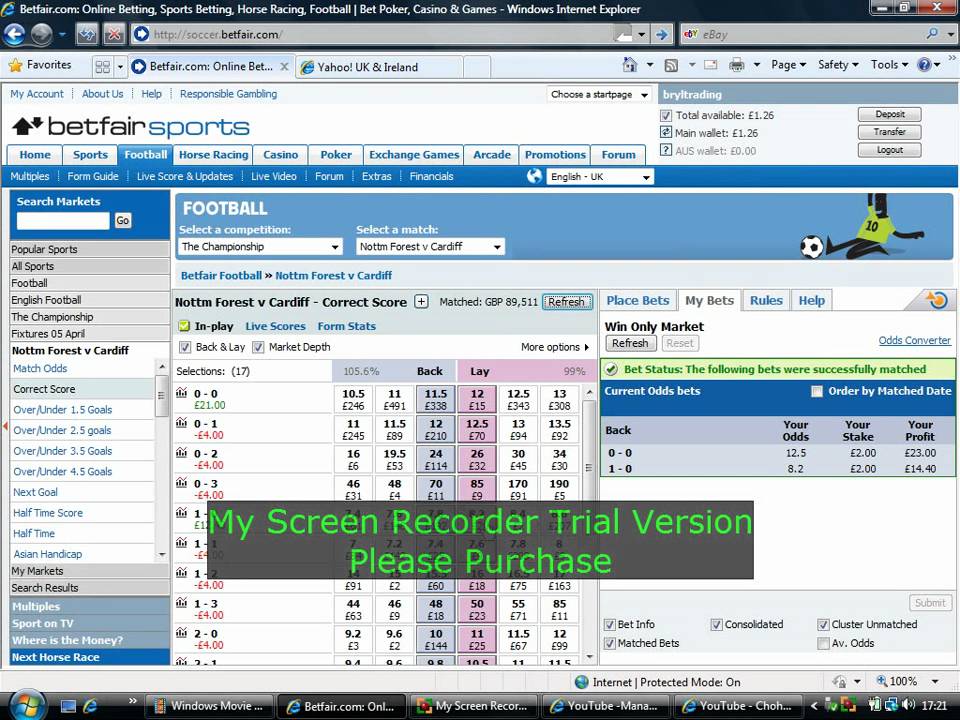Click the volume speaker icon in system tray
This screenshot has height=720, width=960.
[909, 705]
